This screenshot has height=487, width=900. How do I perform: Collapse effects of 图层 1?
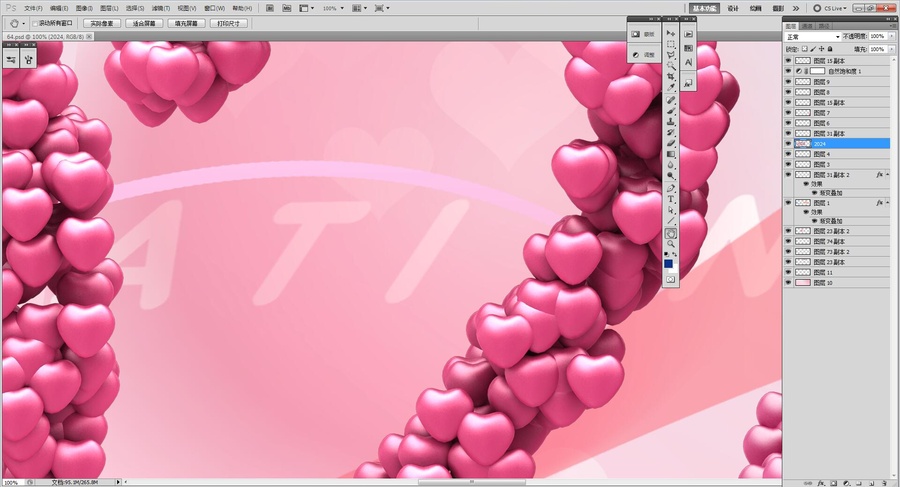pyautogui.click(x=888, y=203)
